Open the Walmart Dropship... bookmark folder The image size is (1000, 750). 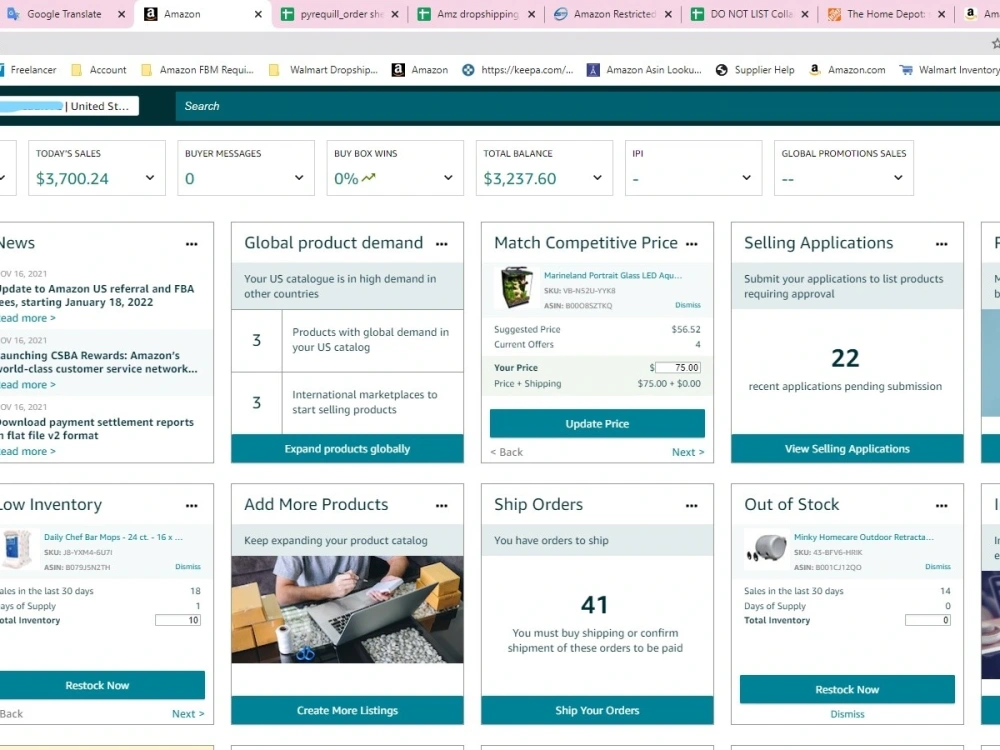click(323, 70)
